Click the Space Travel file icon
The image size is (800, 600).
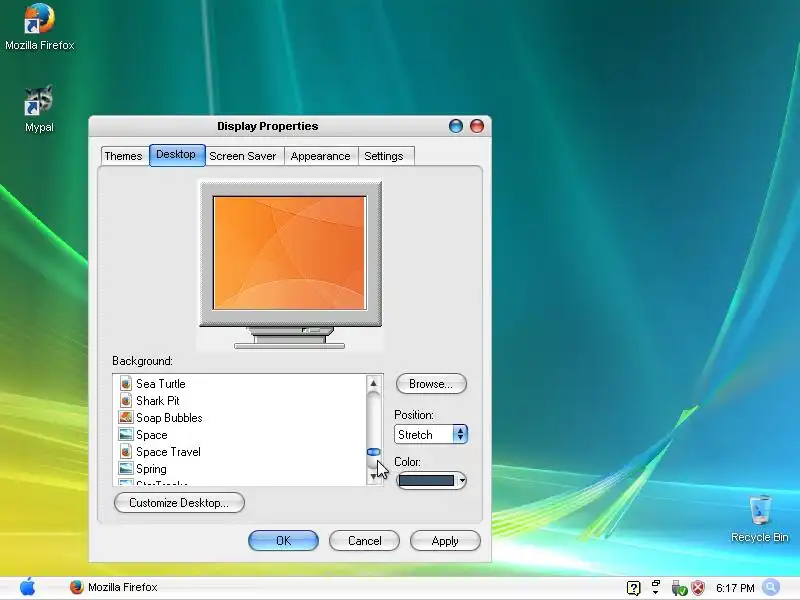click(x=126, y=452)
